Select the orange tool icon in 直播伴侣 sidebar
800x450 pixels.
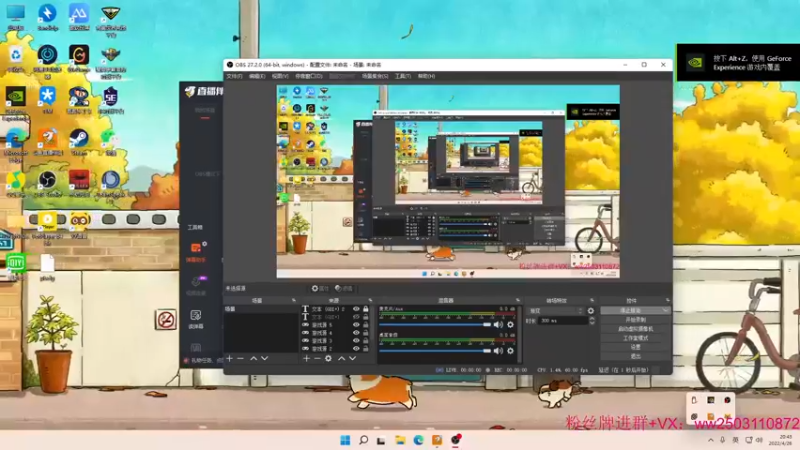pos(196,248)
